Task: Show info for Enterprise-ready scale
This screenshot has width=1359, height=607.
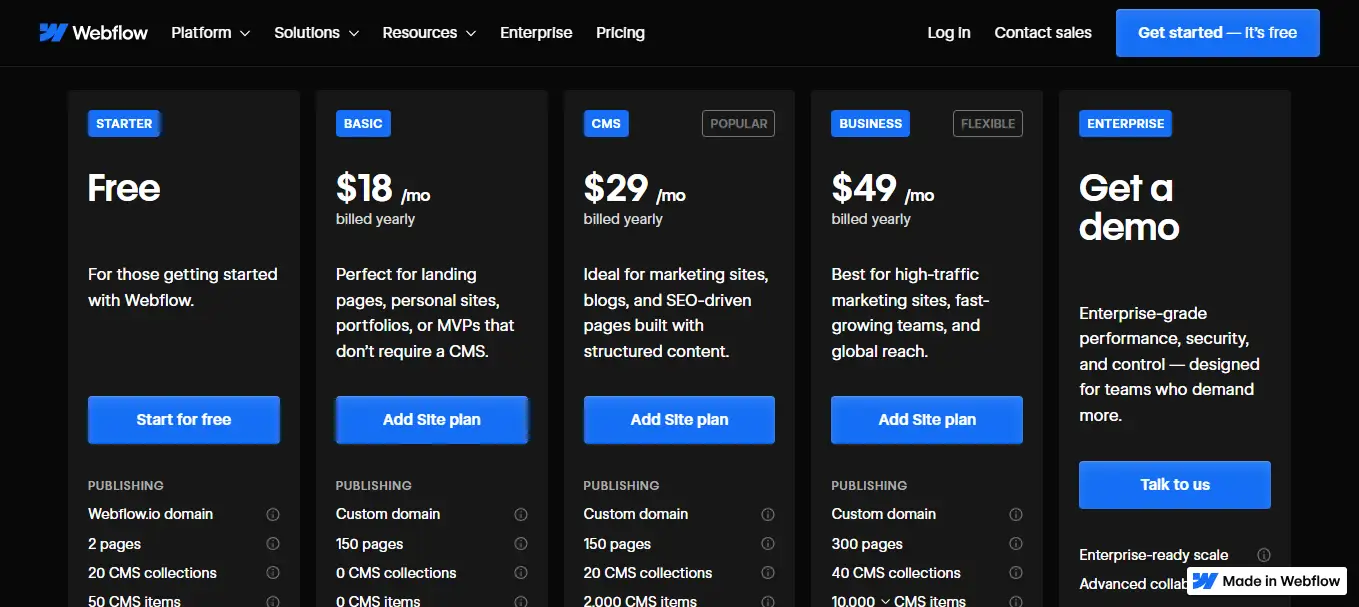Action: pyautogui.click(x=1264, y=555)
